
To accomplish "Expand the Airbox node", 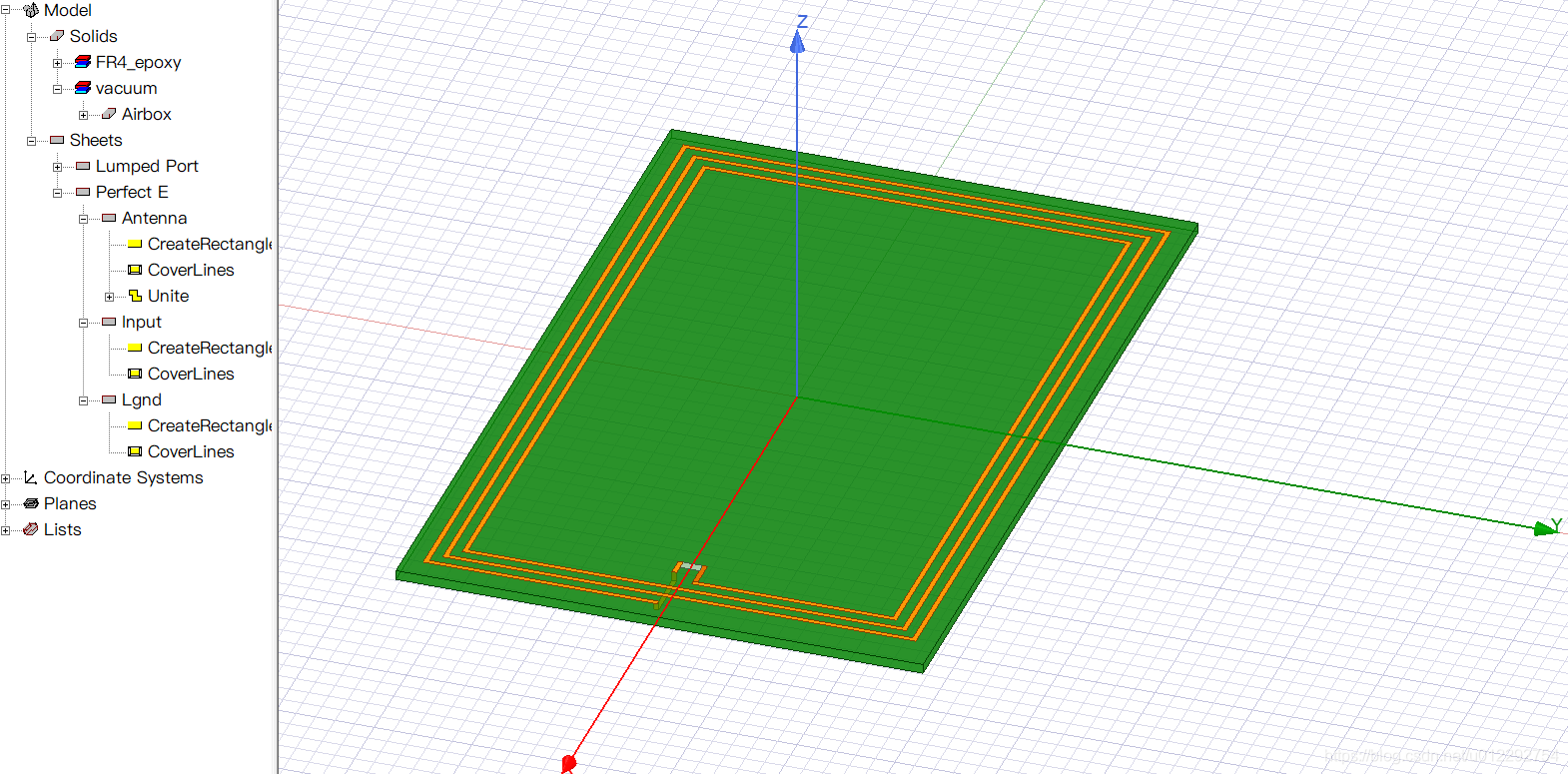I will pyautogui.click(x=83, y=115).
